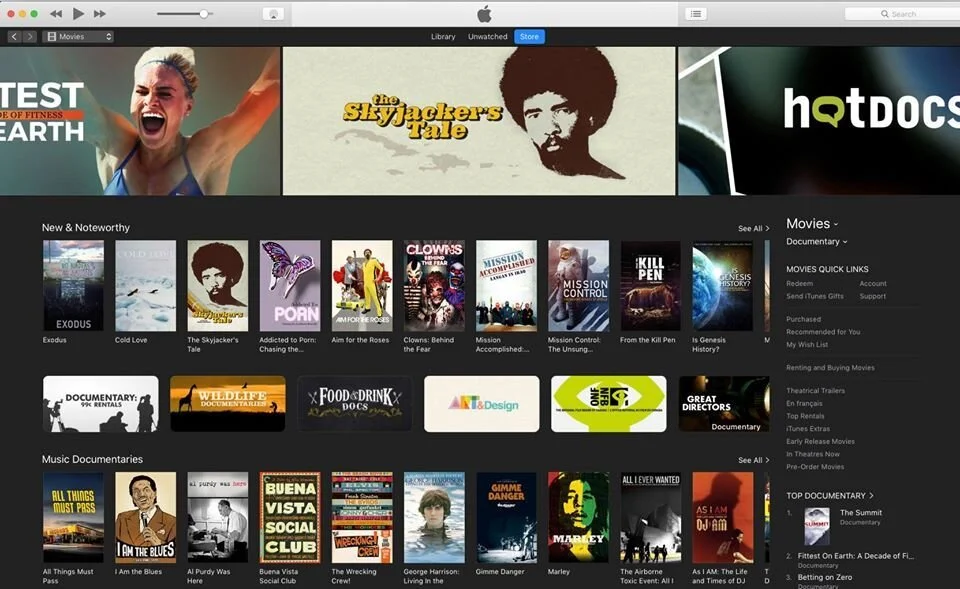Open the Mission Control poster

579,285
